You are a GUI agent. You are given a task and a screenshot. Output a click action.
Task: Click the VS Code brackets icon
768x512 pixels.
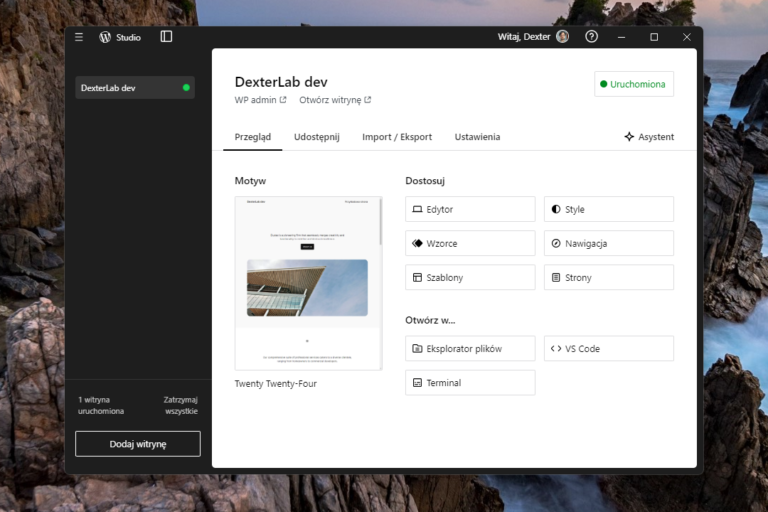tap(556, 348)
